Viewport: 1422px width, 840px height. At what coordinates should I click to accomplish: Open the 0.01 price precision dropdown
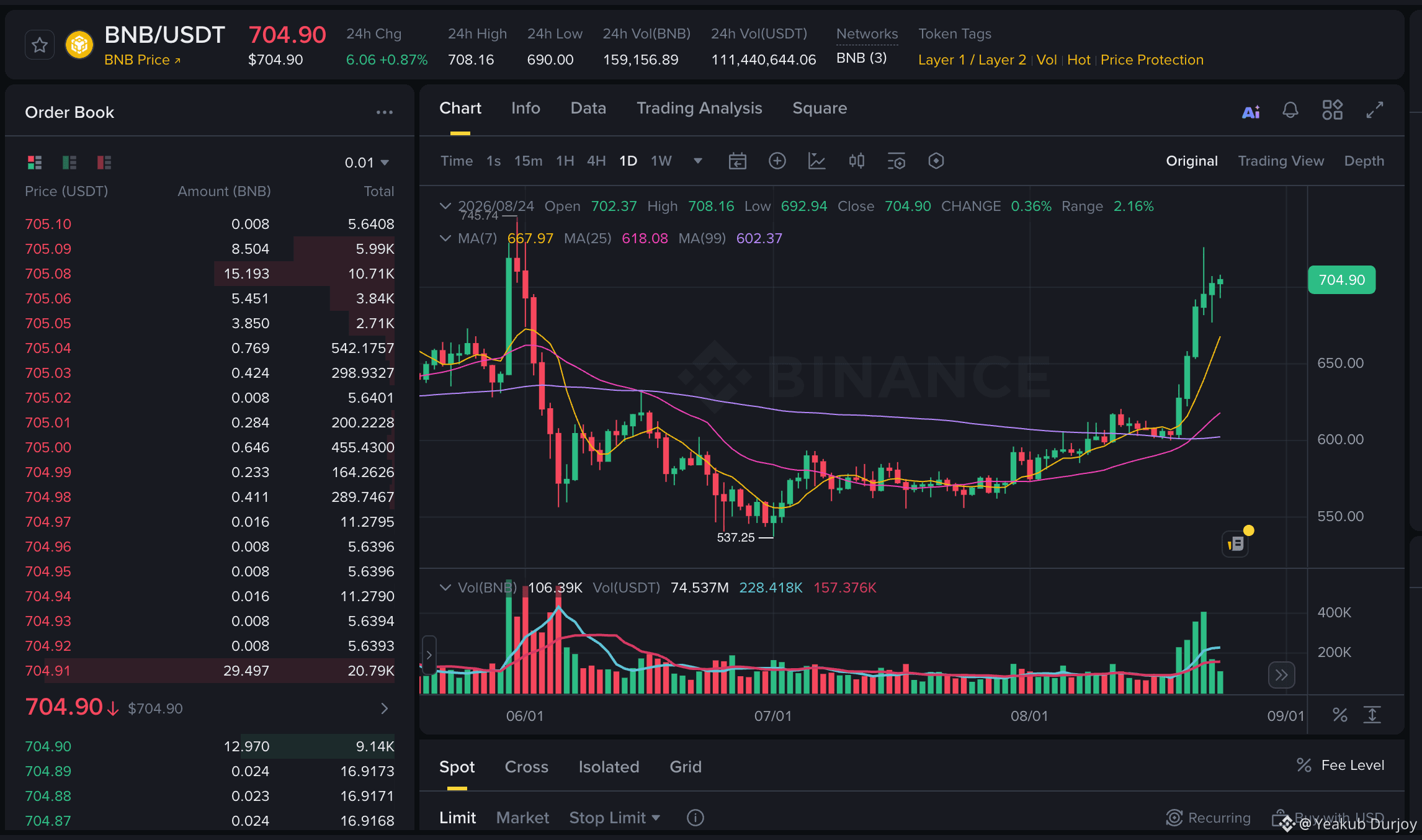pyautogui.click(x=367, y=163)
